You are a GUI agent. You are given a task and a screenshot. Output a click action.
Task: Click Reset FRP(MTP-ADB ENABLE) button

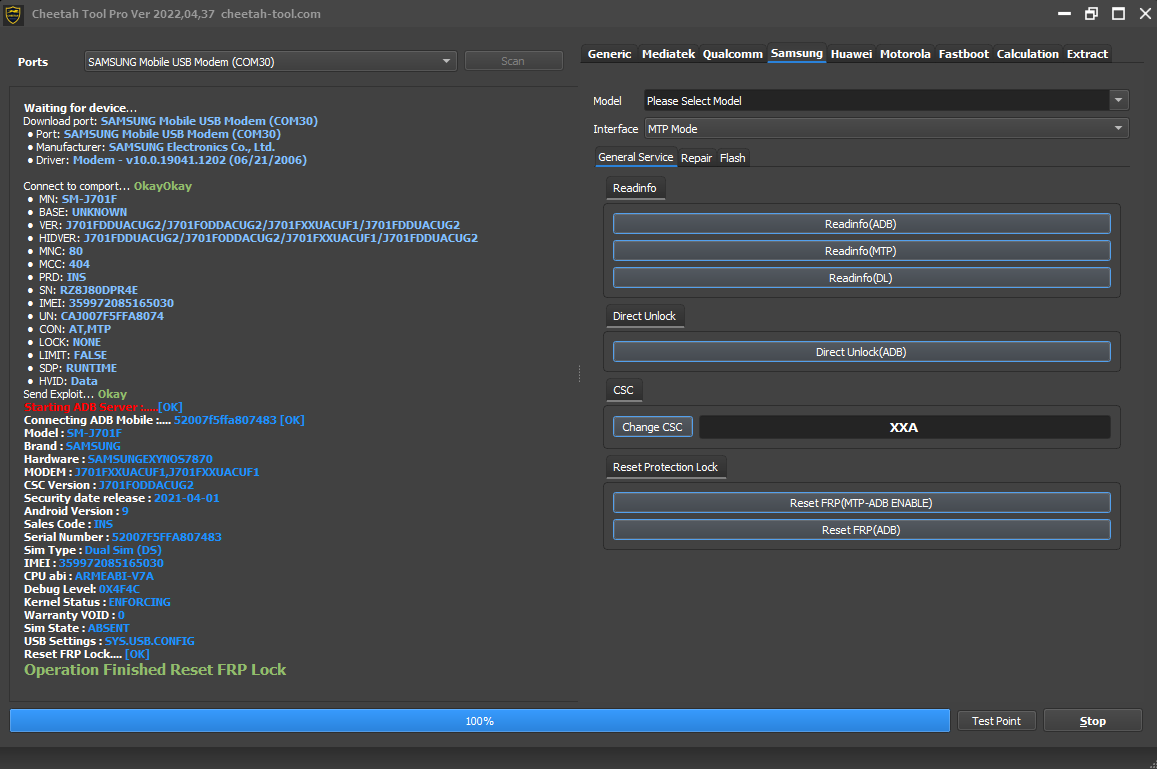pos(861,503)
